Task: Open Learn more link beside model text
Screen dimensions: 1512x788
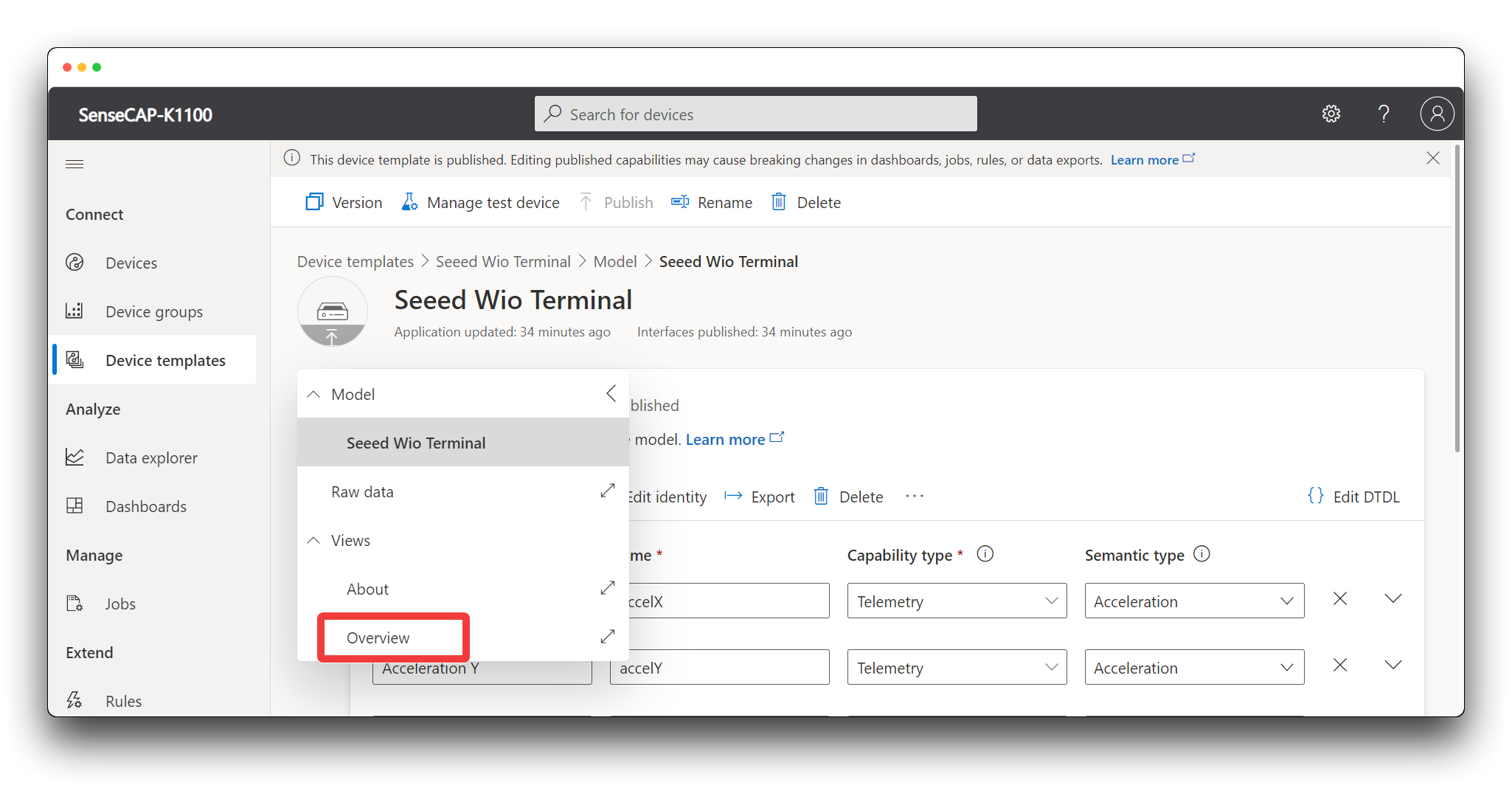Action: pos(734,439)
